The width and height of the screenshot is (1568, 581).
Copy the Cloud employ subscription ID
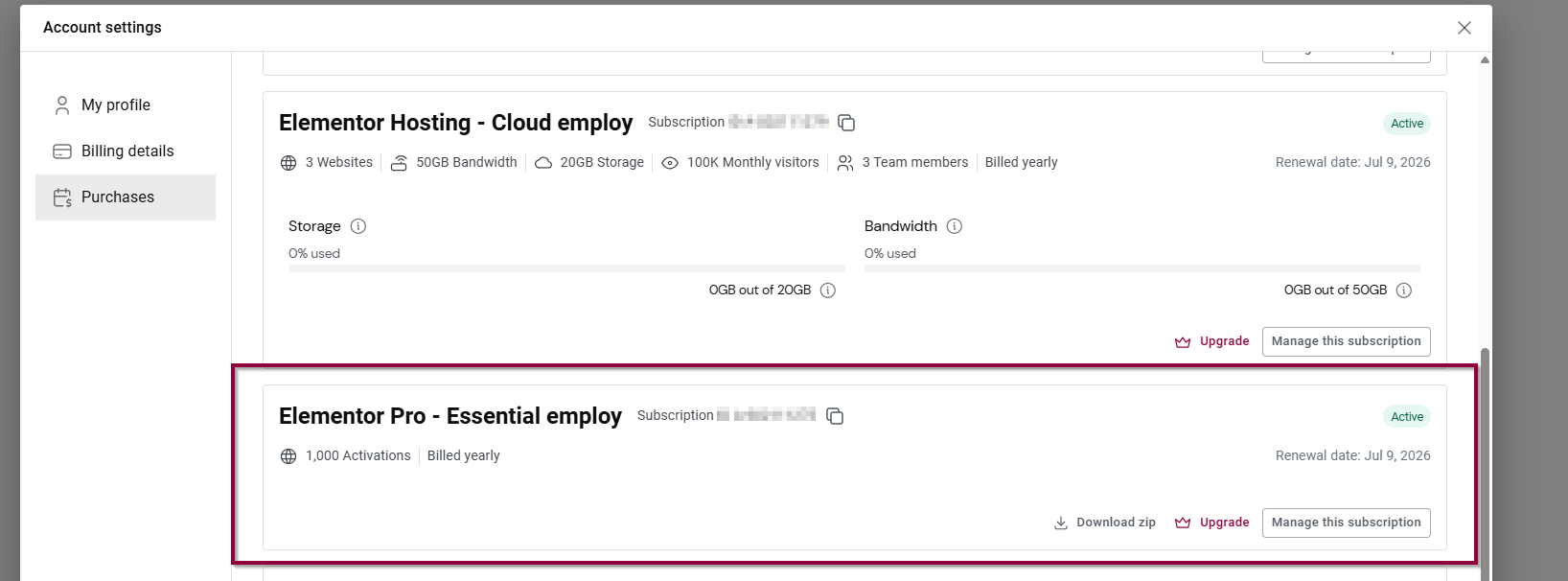[846, 123]
